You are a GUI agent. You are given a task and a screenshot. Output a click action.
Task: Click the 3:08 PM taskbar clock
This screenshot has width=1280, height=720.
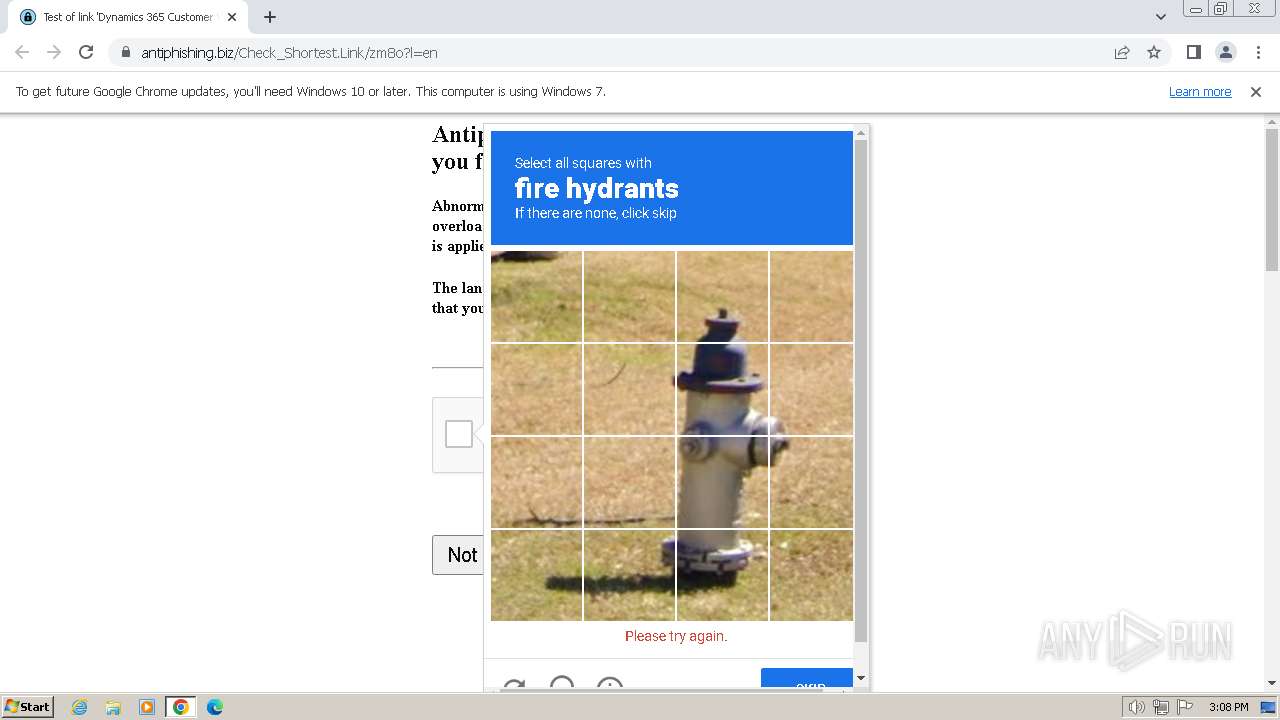pos(1228,707)
